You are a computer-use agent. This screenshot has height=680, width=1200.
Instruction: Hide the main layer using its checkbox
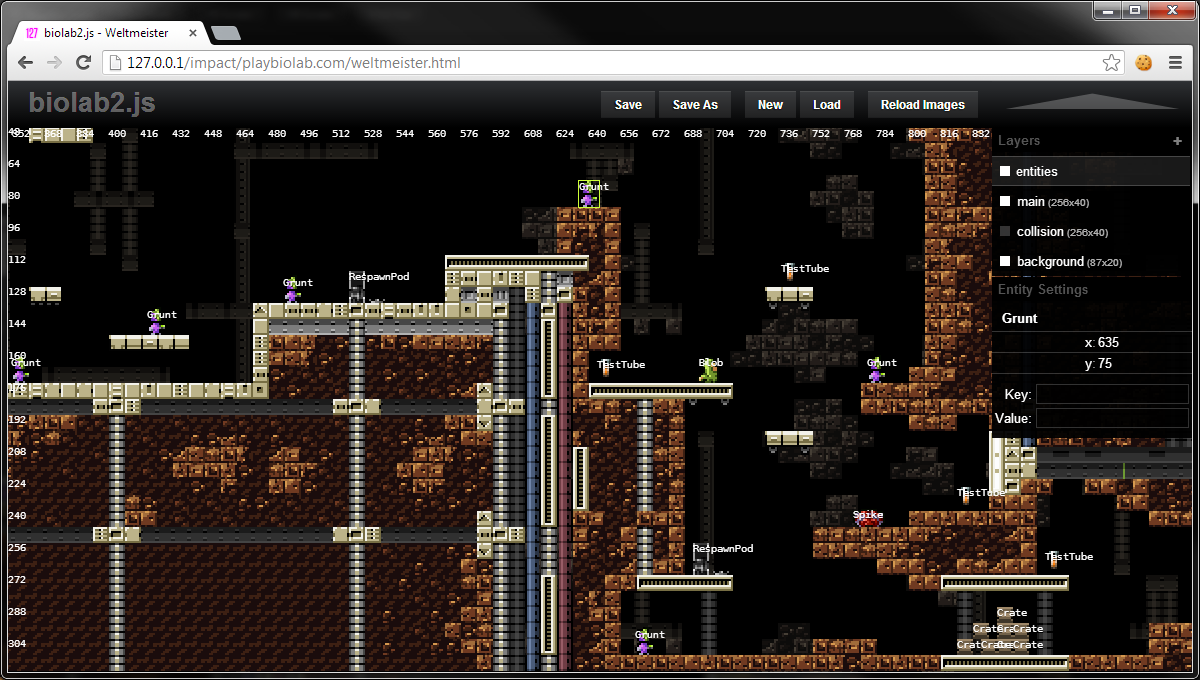1006,202
